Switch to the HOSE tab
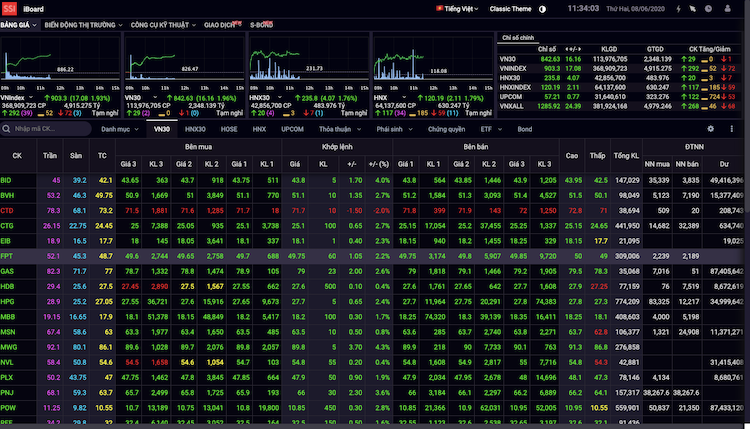Image resolution: width=750 pixels, height=429 pixels. pos(229,129)
